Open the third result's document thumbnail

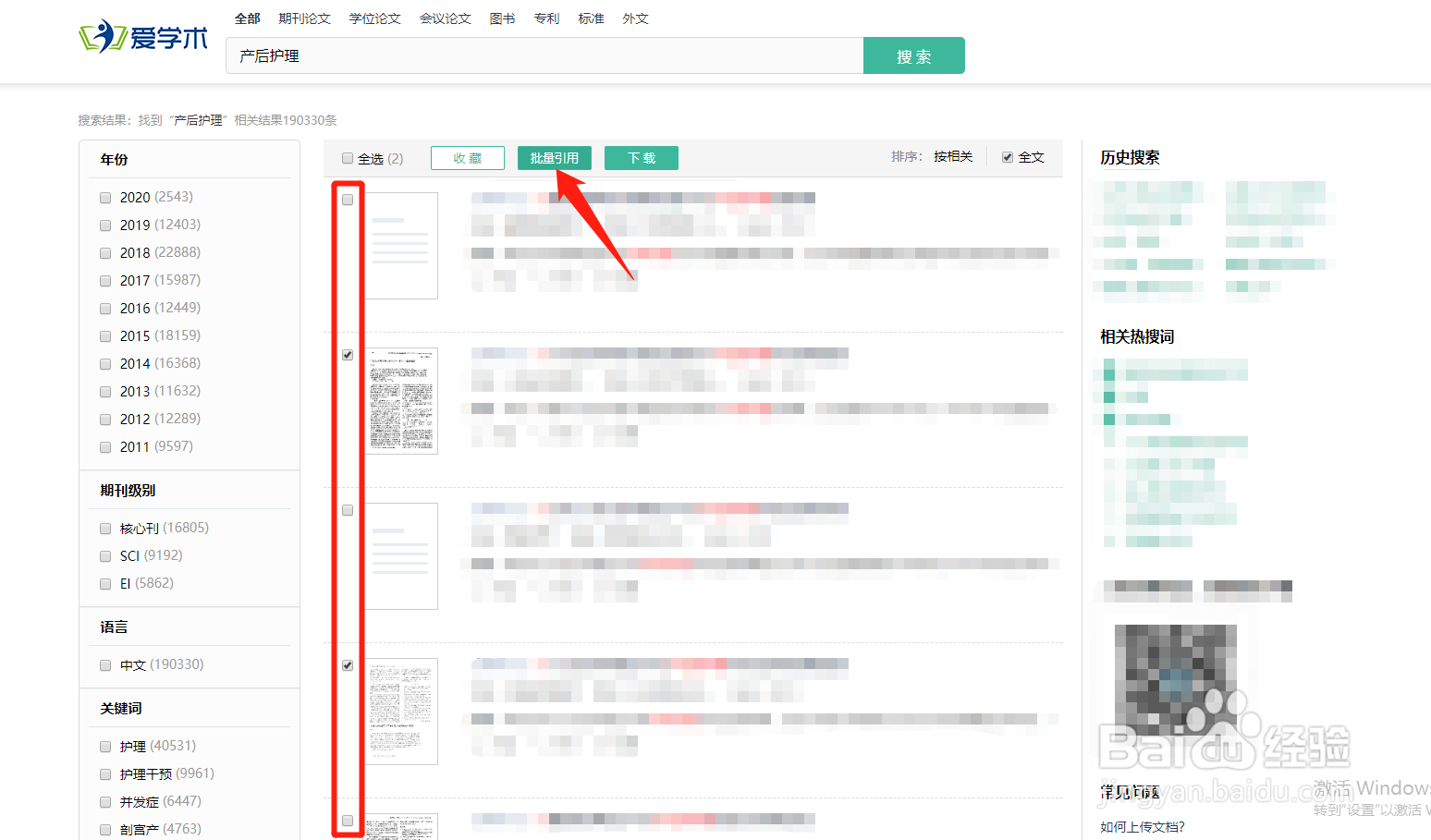point(401,556)
